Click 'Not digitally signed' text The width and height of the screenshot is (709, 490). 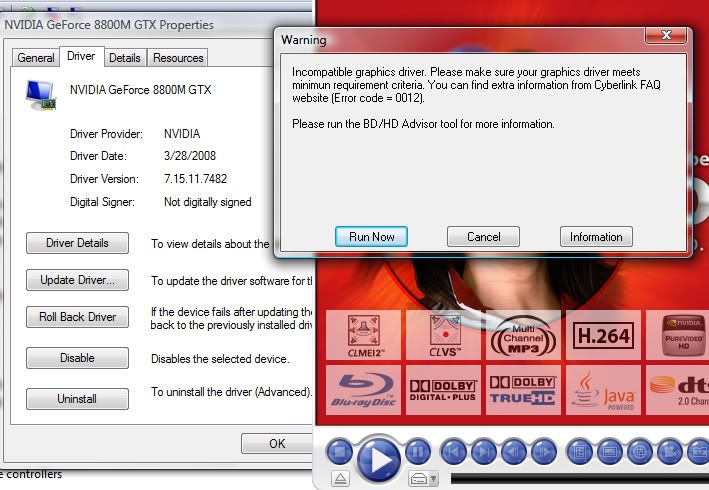pos(208,202)
